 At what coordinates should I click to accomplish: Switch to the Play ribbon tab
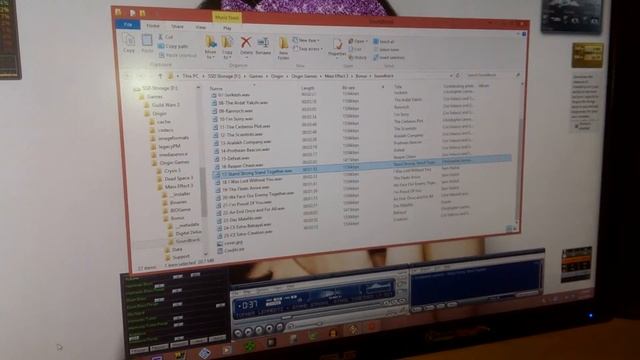click(x=227, y=28)
